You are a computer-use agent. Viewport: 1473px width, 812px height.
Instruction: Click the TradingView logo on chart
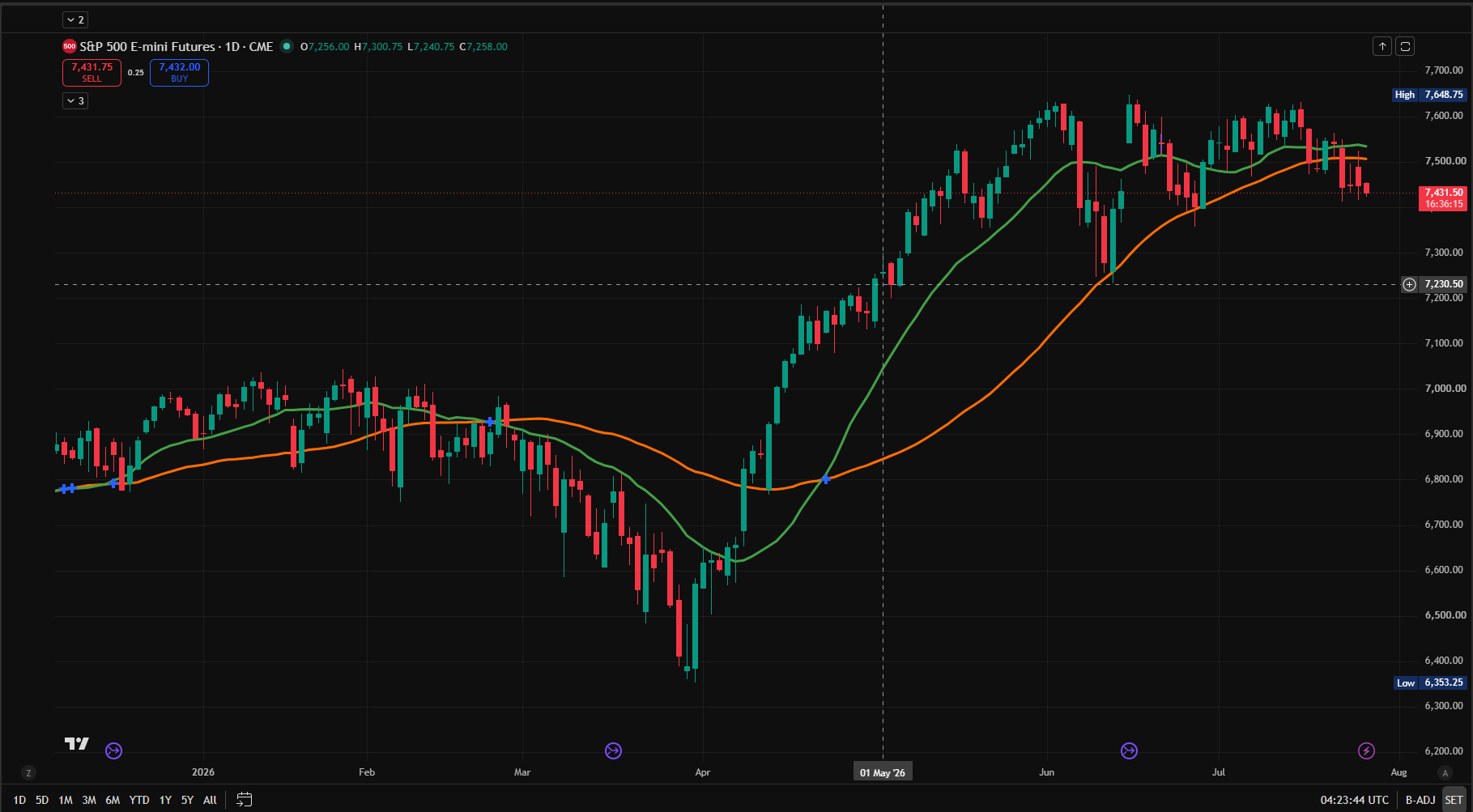point(77,743)
